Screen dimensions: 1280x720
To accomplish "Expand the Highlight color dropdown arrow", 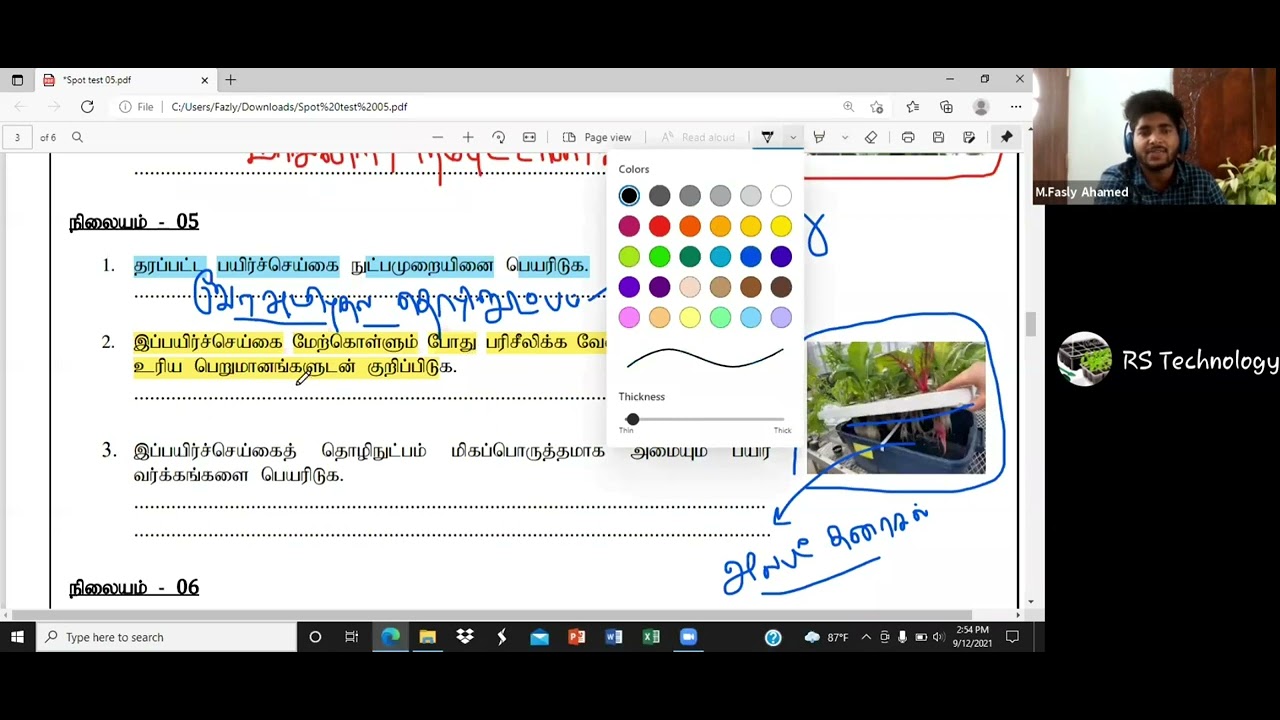I will (x=844, y=137).
